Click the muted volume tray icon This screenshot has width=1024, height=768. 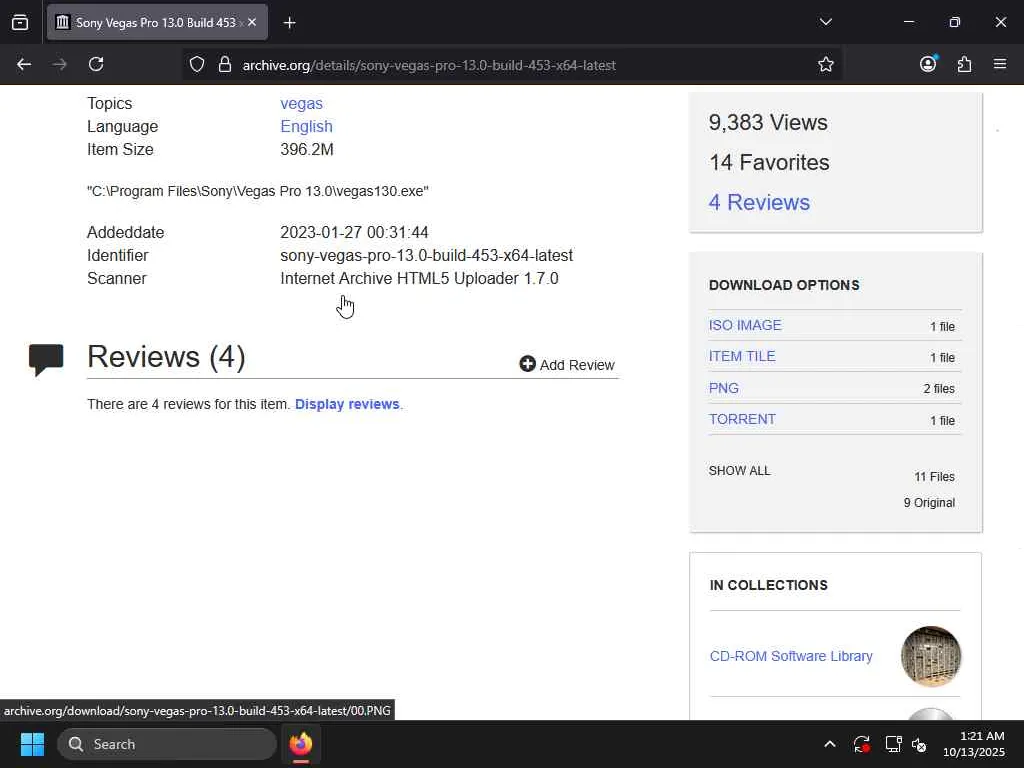pyautogui.click(x=919, y=744)
